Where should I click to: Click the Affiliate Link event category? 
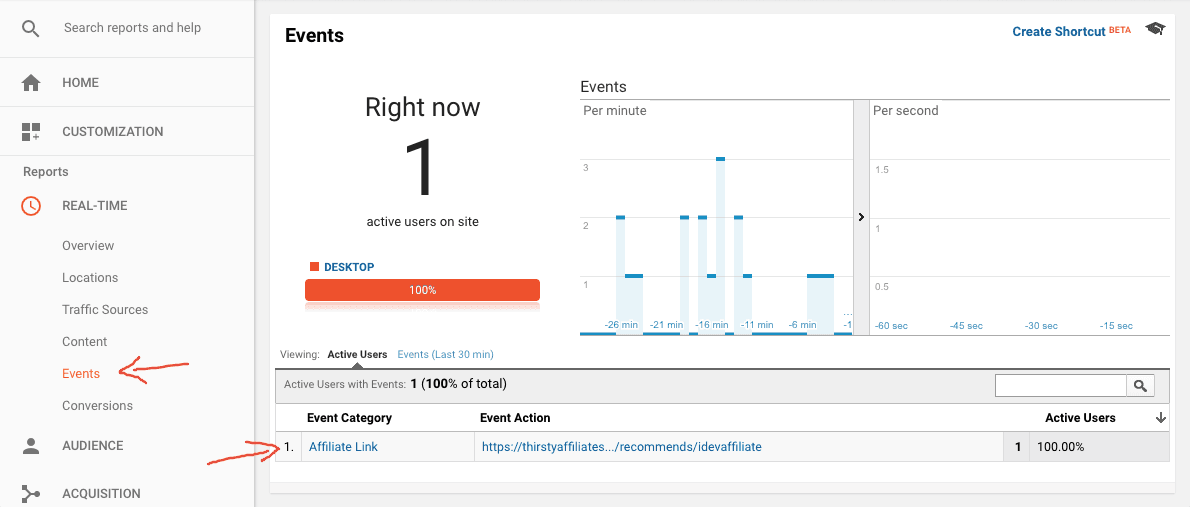343,447
